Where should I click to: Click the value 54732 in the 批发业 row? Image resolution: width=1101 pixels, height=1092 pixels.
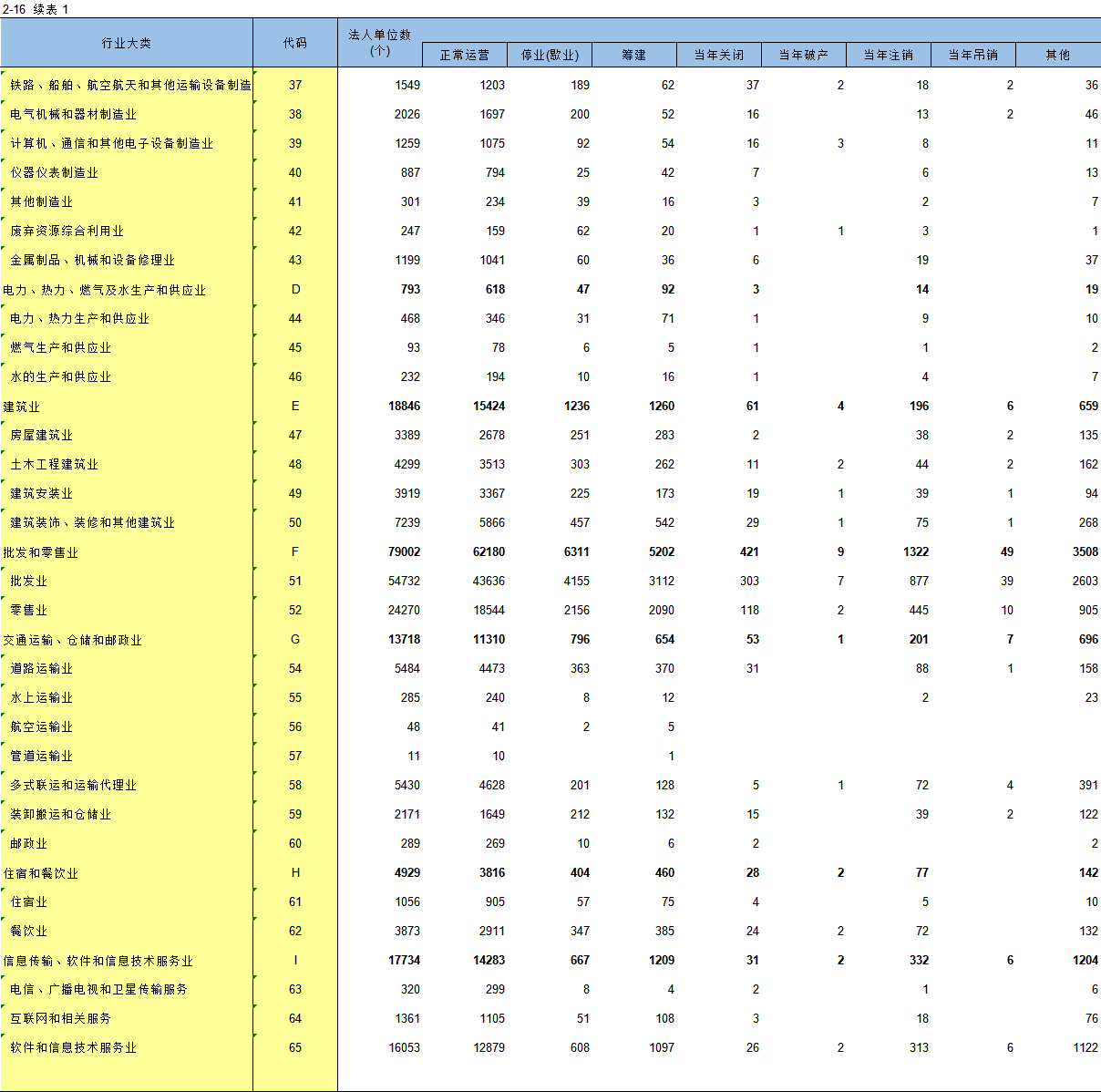(404, 581)
